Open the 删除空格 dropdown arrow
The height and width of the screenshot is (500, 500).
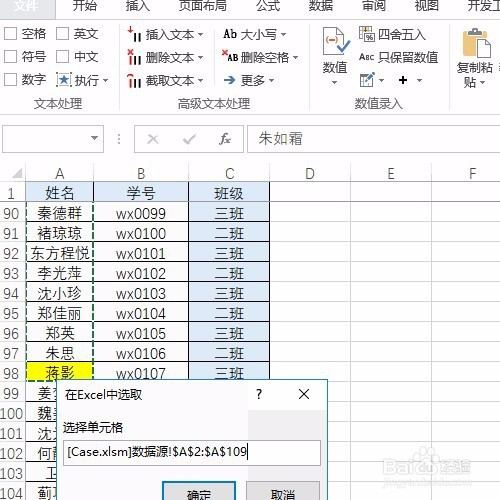click(x=295, y=57)
